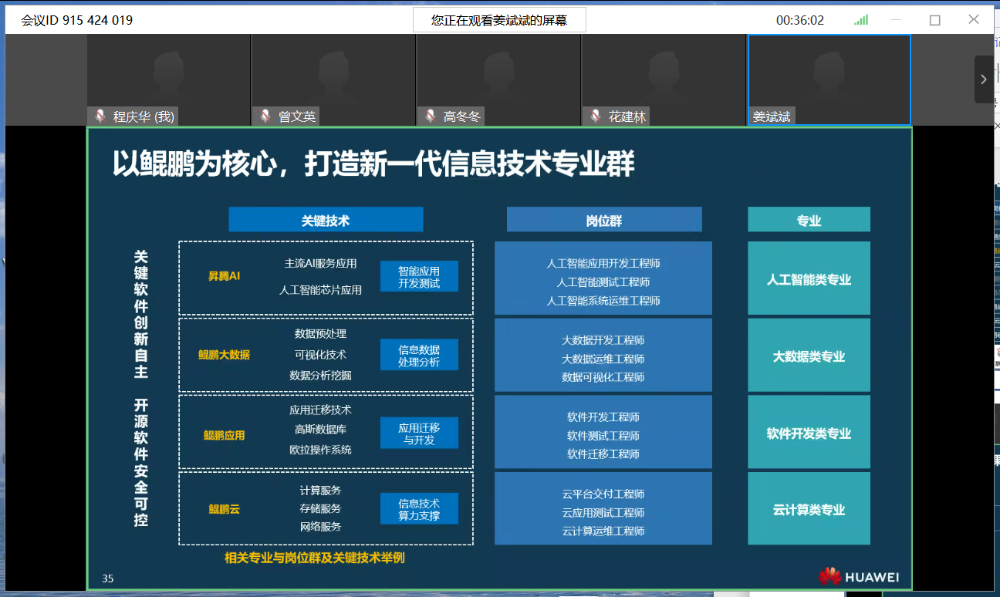
Task: Click the 鲲鹏应用 label
Action: 224,435
